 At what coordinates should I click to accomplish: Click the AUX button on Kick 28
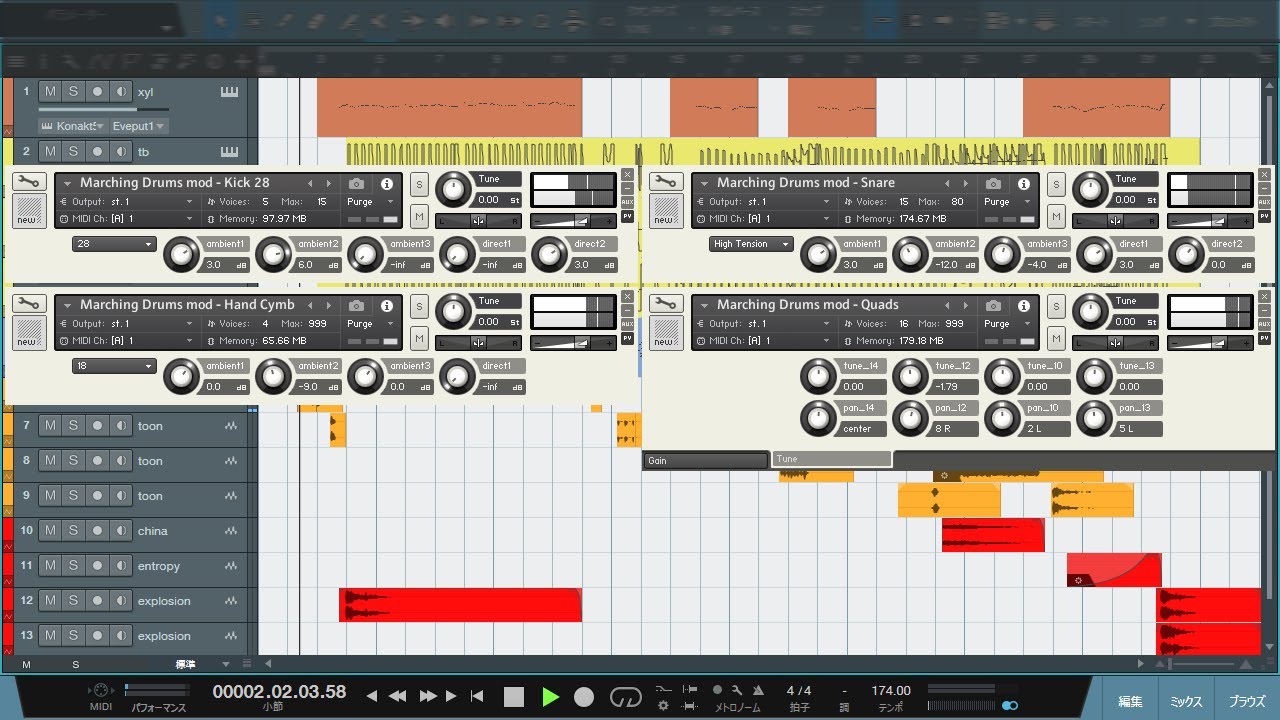627,201
